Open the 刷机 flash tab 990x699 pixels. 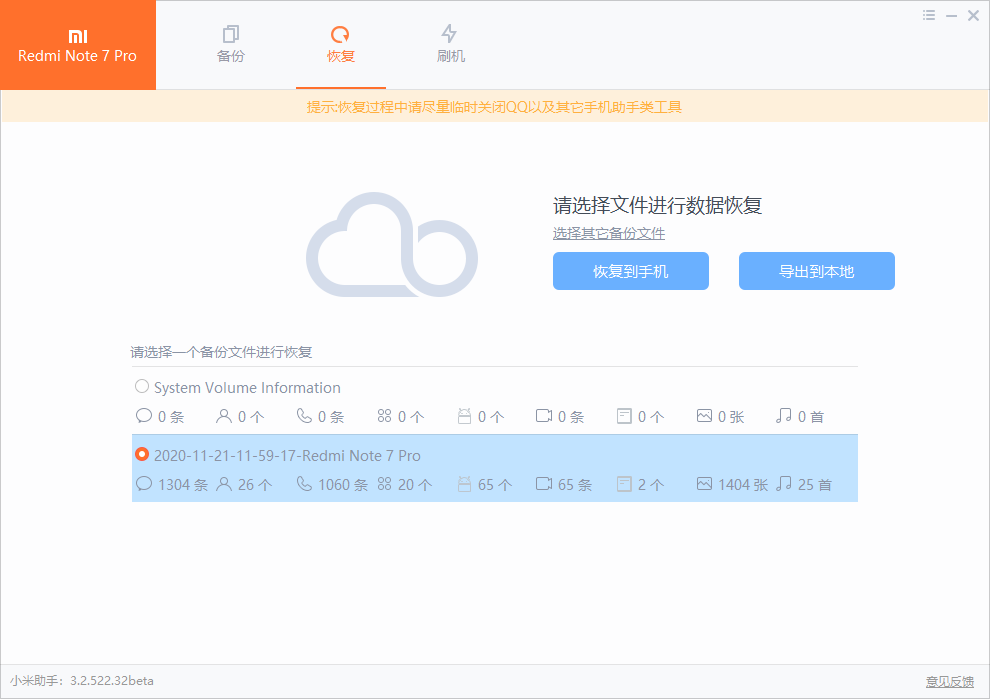450,44
